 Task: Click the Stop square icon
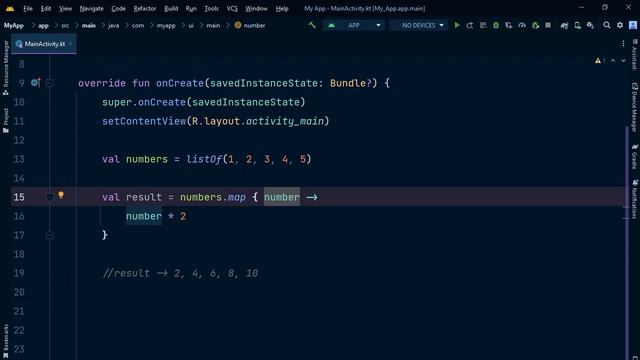click(548, 25)
